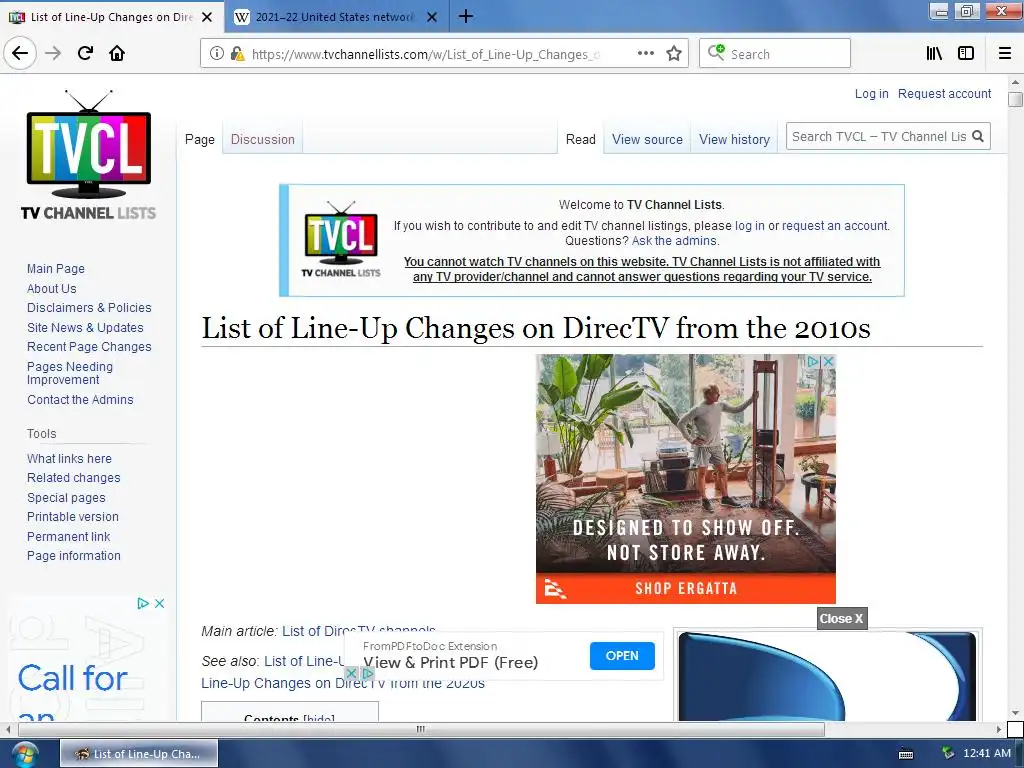This screenshot has height=768, width=1024.
Task: Open About Us sidebar link
Action: point(52,288)
